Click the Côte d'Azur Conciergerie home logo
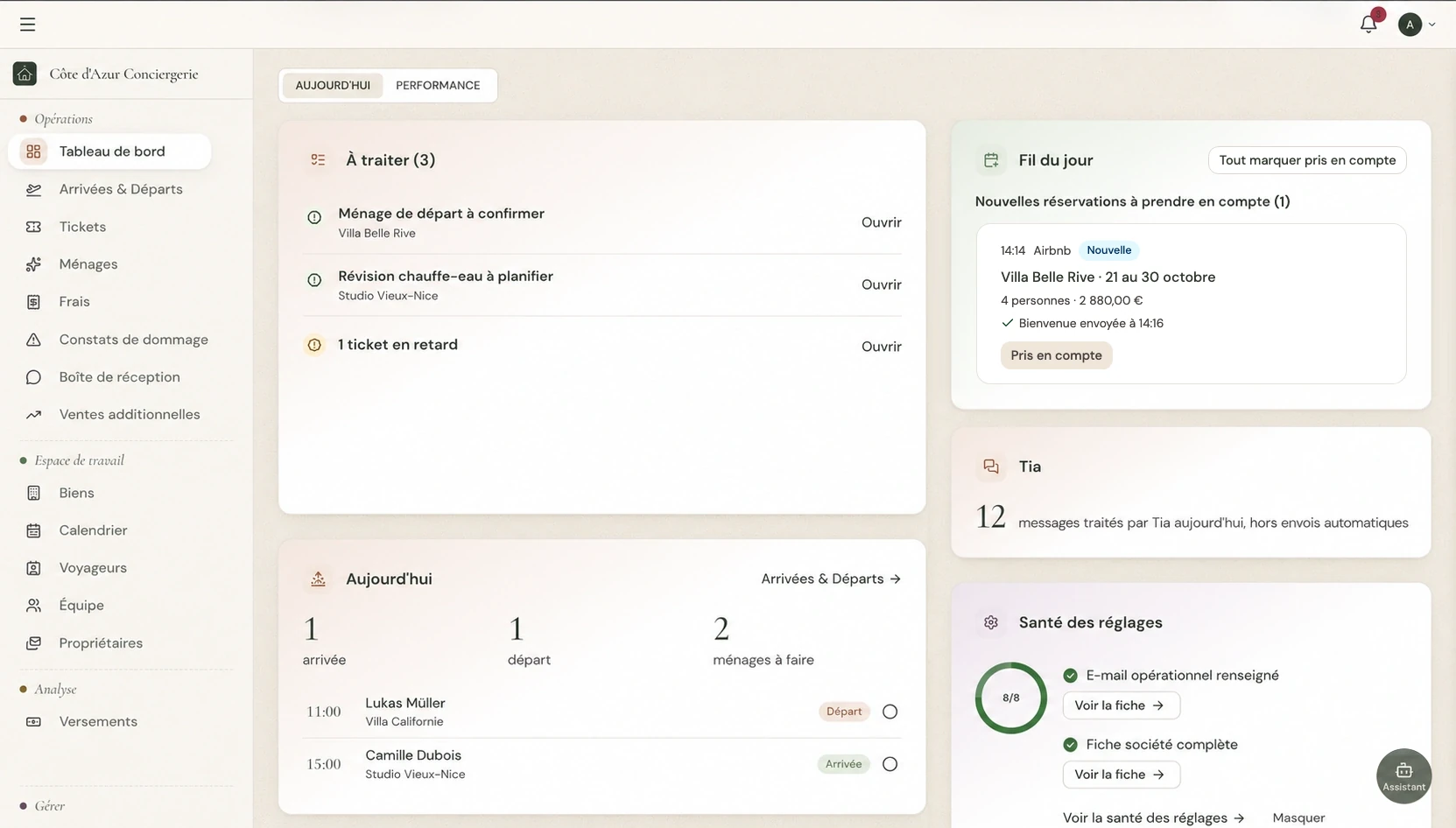 (x=25, y=74)
